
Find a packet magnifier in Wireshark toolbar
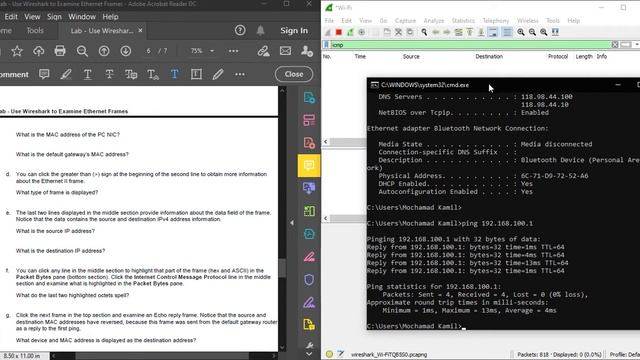click(424, 32)
